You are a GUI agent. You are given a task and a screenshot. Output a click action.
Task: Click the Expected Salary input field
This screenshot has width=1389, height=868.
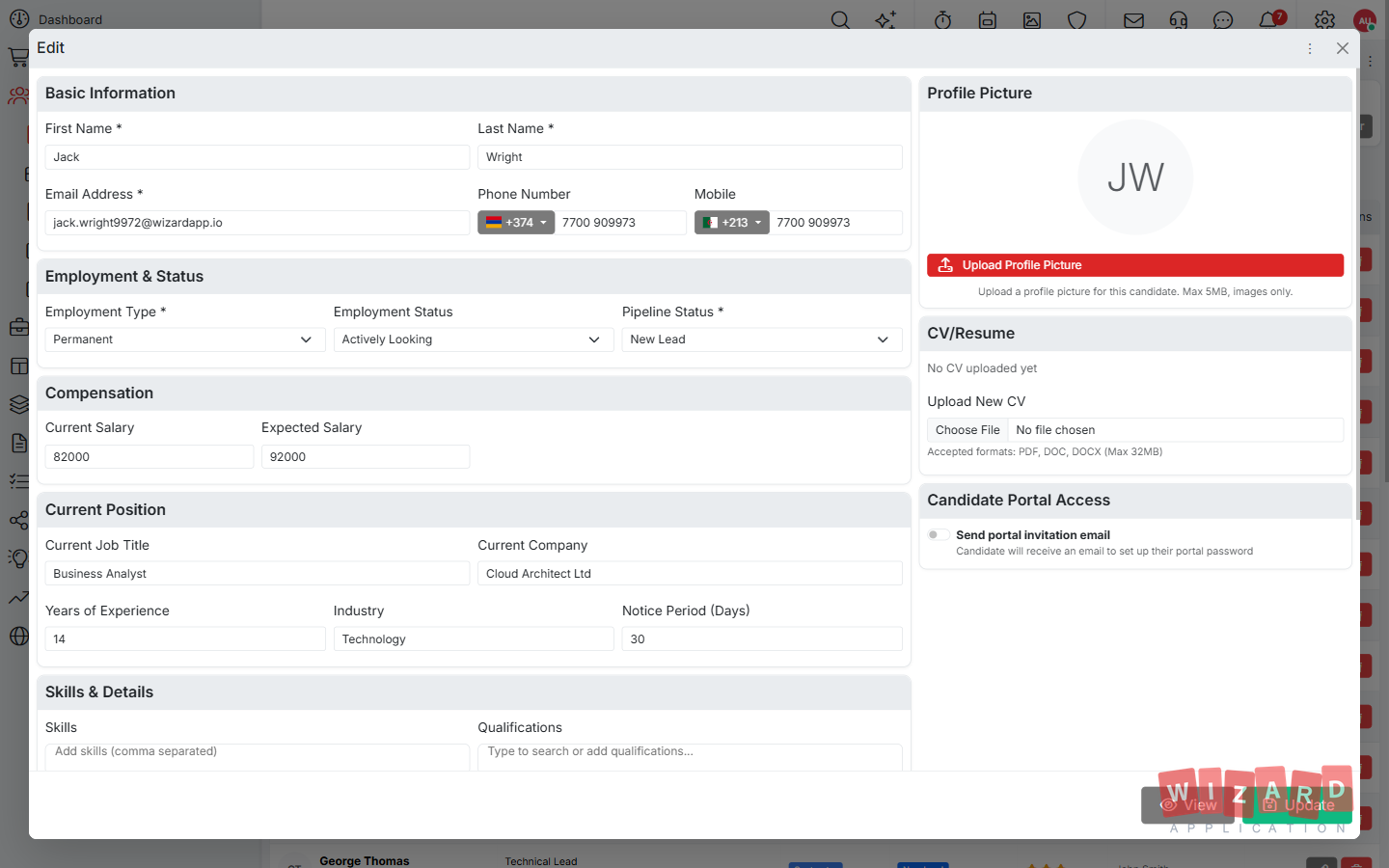[366, 457]
